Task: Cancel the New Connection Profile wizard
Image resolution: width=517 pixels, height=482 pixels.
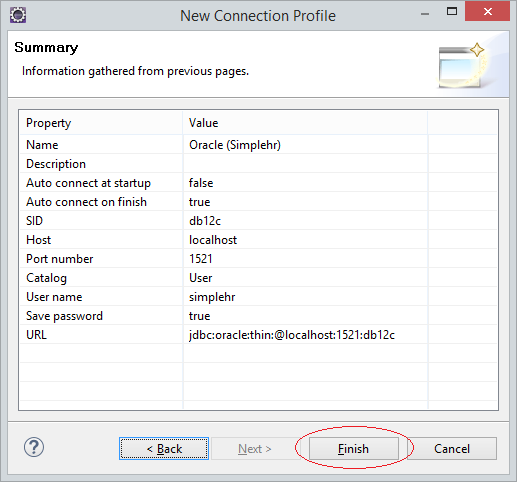Action: click(452, 449)
